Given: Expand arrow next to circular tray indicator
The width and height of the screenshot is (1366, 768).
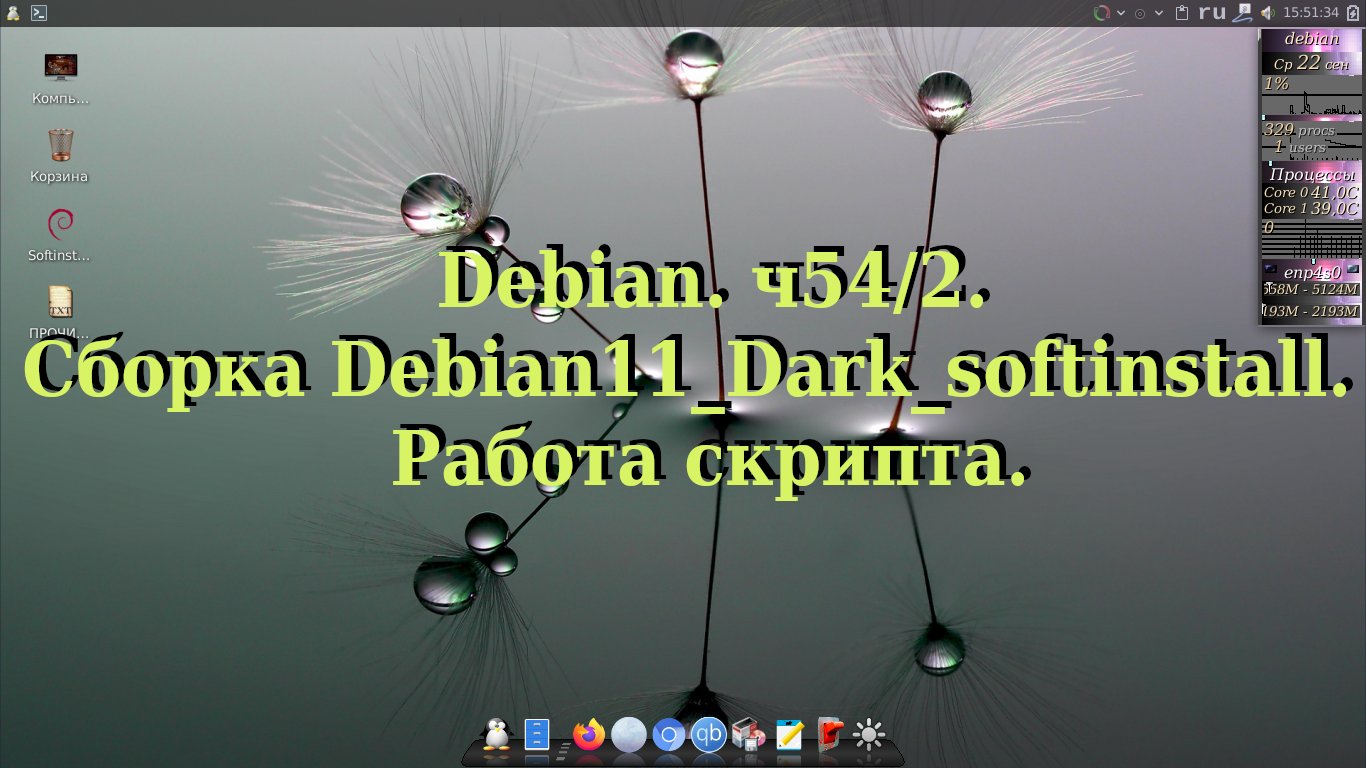Looking at the screenshot, I should click(1121, 13).
